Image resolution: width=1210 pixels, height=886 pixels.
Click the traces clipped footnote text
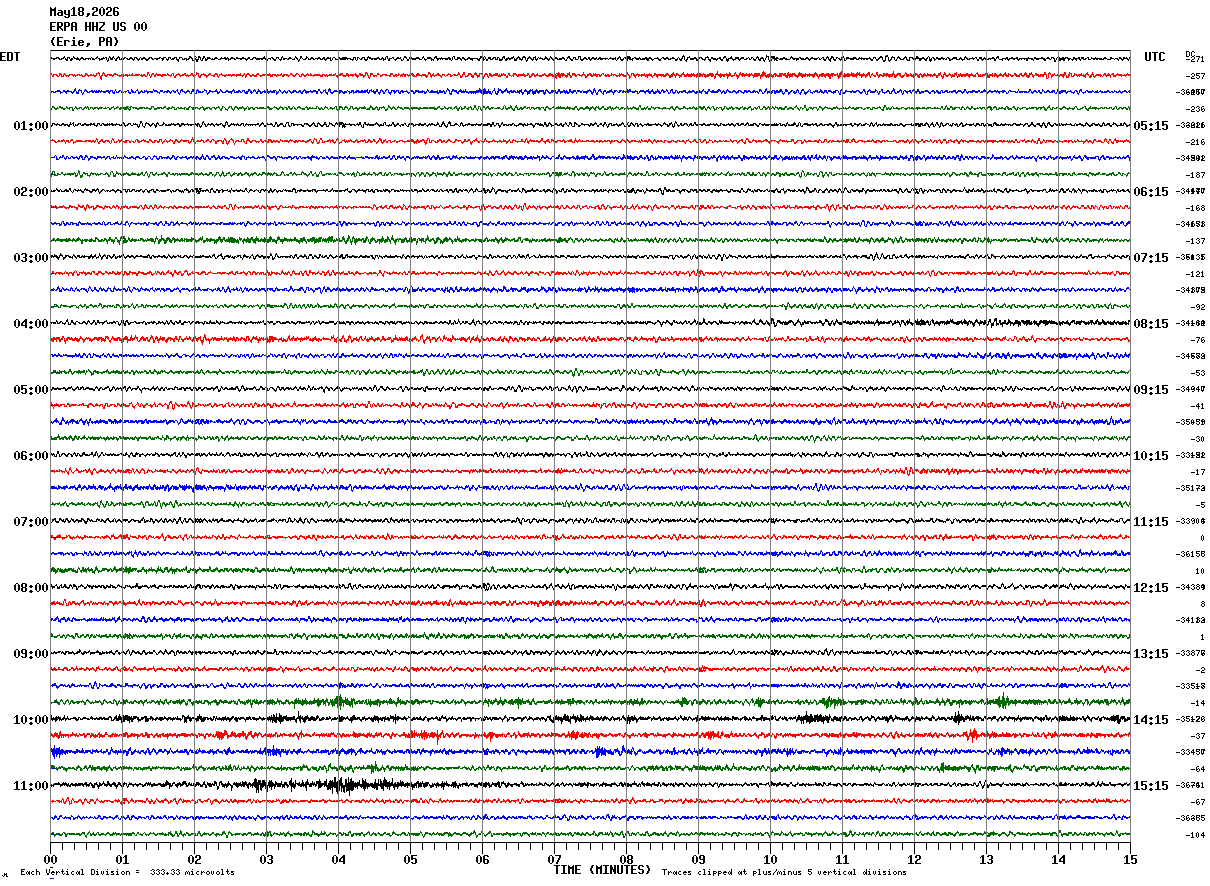[784, 872]
